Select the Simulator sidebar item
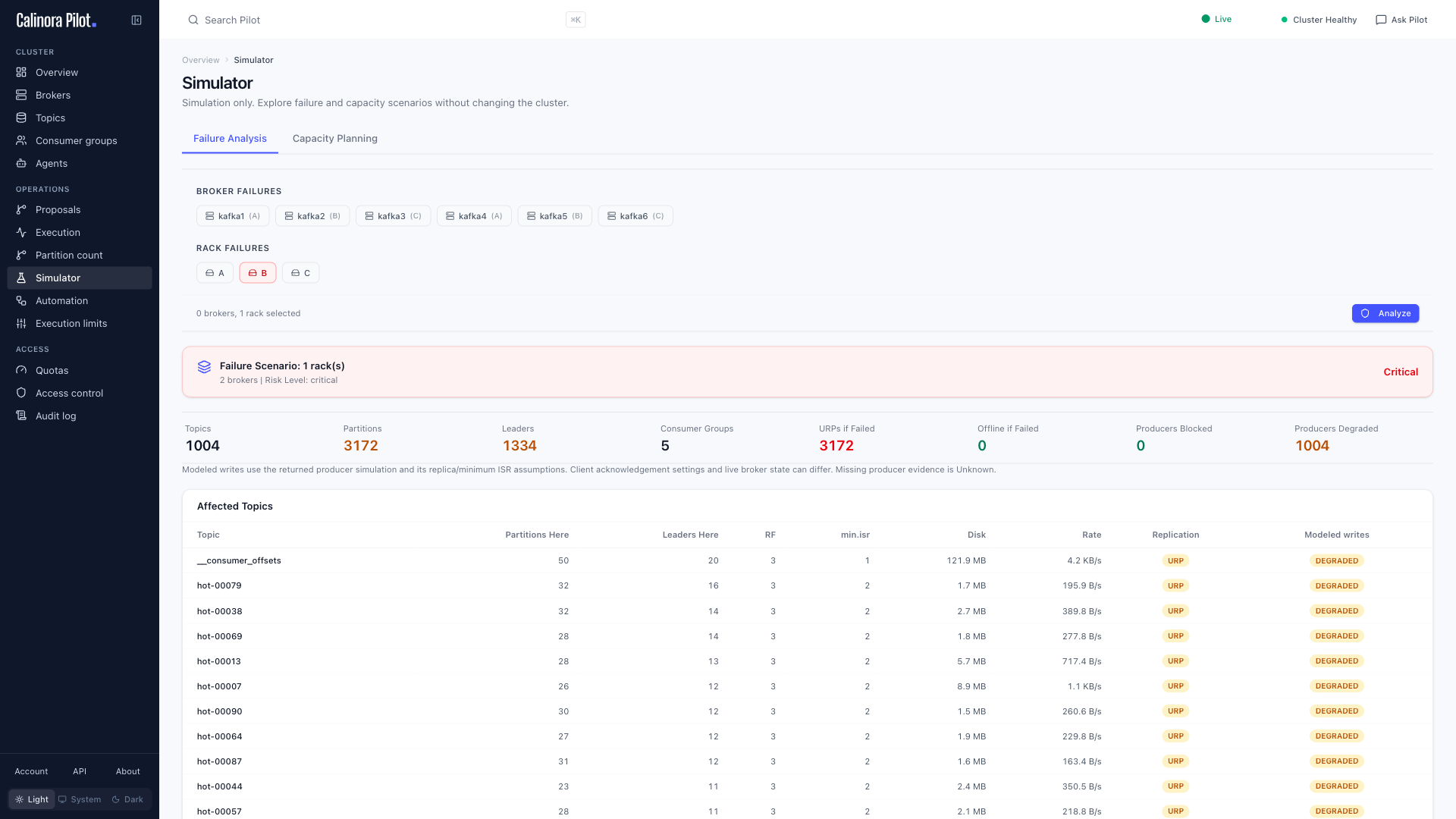The height and width of the screenshot is (819, 1456). 80,278
